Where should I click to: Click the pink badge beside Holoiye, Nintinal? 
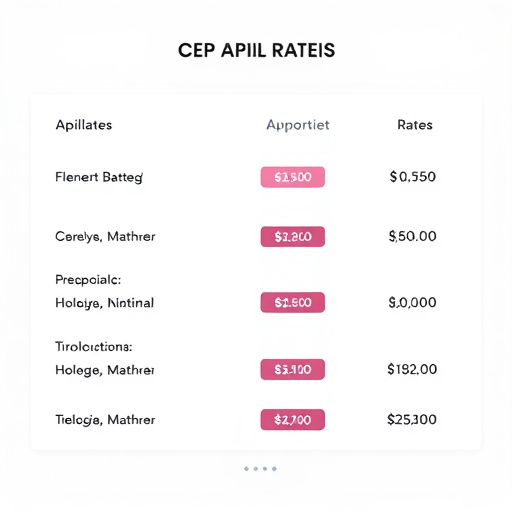(x=293, y=302)
